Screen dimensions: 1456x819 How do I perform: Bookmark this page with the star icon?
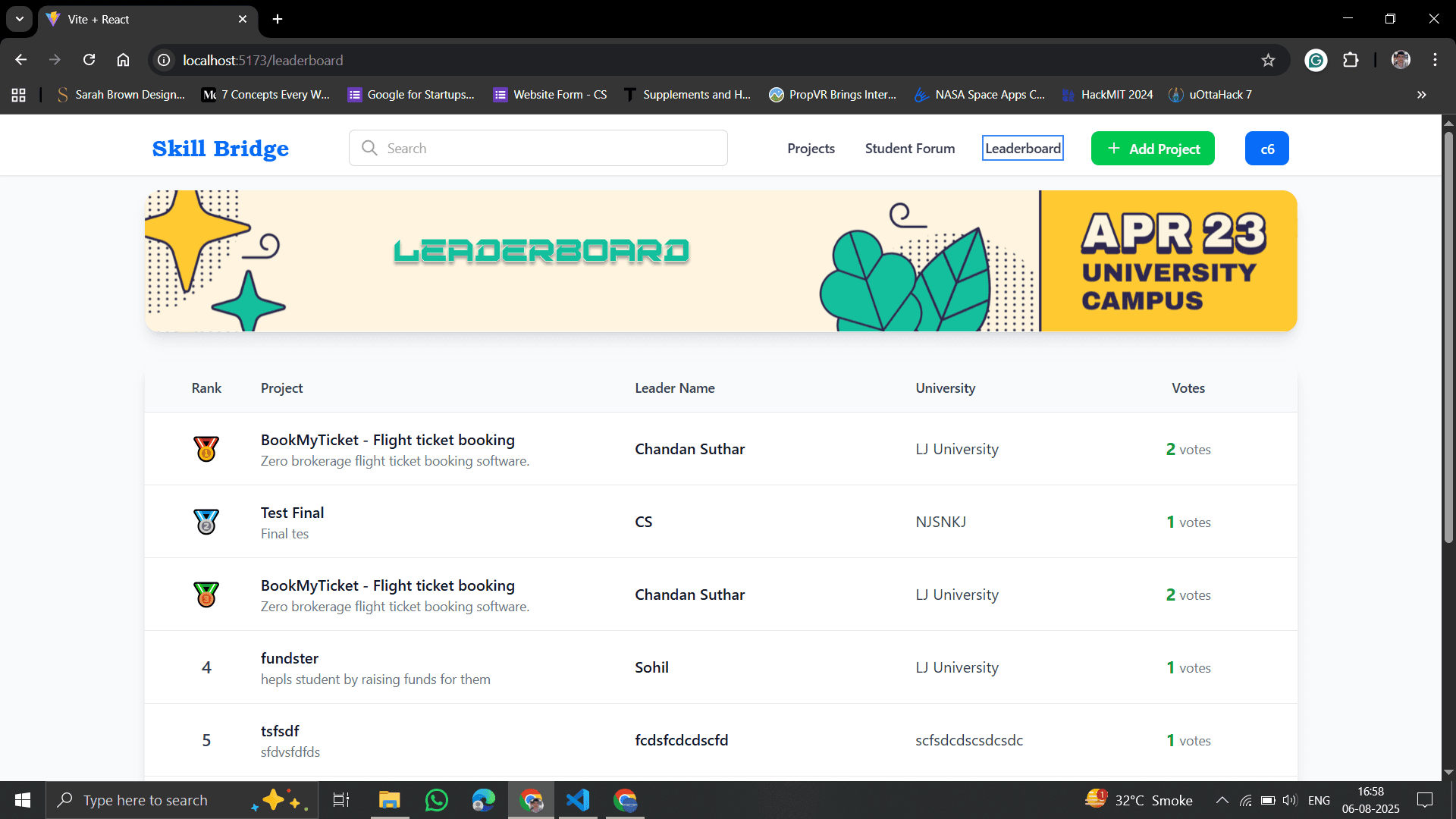coord(1268,60)
